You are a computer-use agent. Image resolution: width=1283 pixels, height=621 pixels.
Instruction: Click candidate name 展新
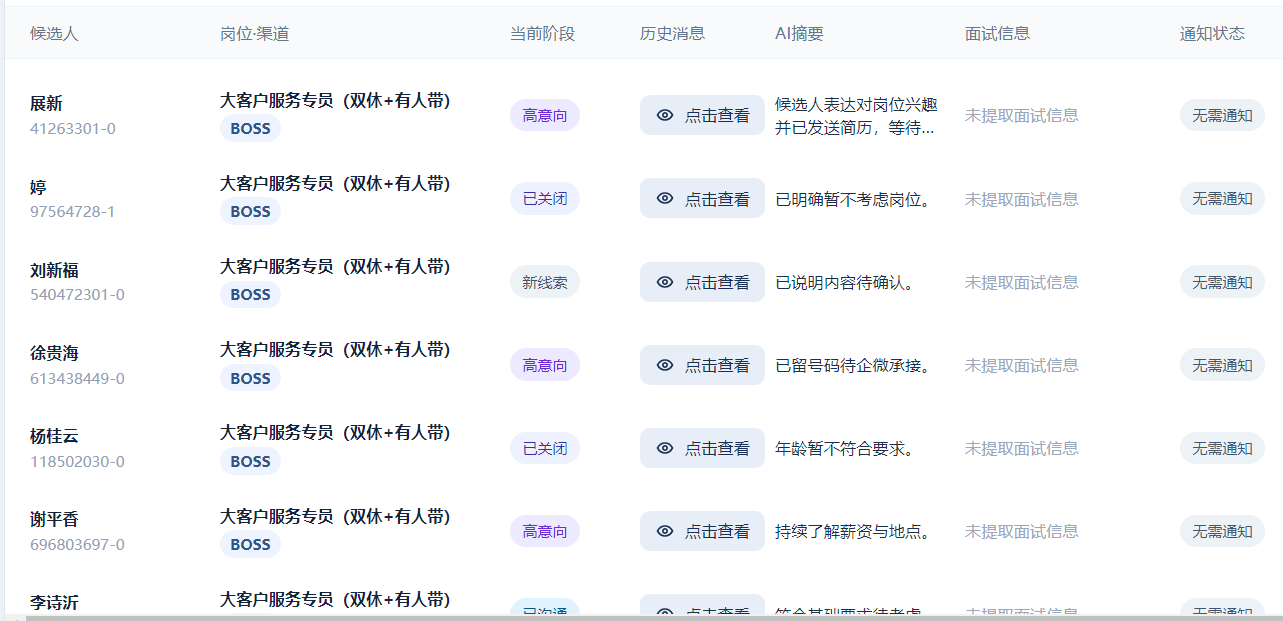(46, 104)
